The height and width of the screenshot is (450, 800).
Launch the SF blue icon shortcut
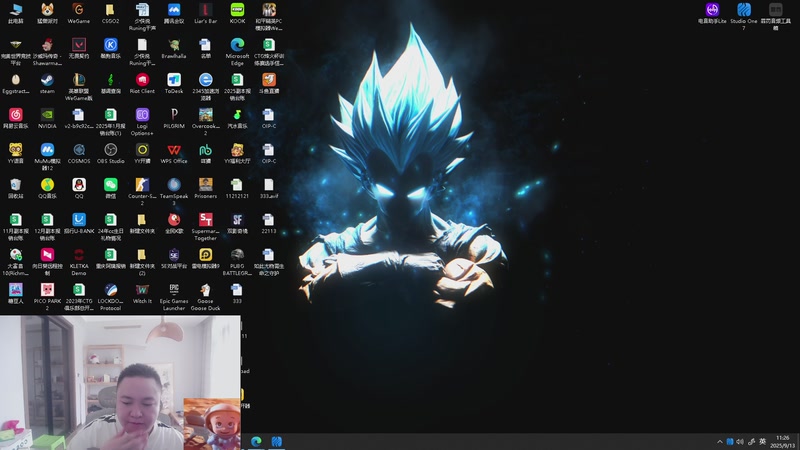pyautogui.click(x=237, y=223)
